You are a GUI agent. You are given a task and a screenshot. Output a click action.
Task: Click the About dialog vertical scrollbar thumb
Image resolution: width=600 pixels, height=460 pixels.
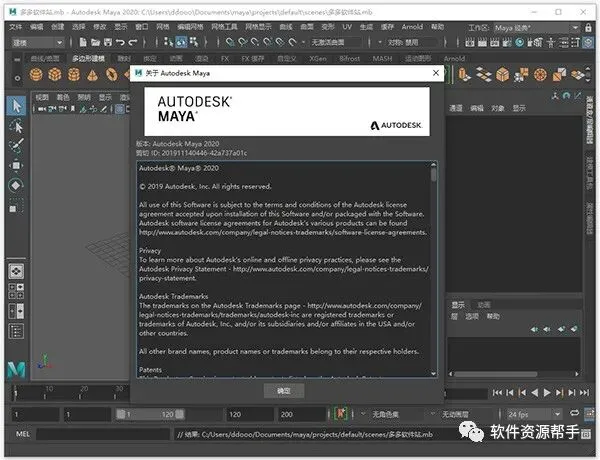[433, 173]
